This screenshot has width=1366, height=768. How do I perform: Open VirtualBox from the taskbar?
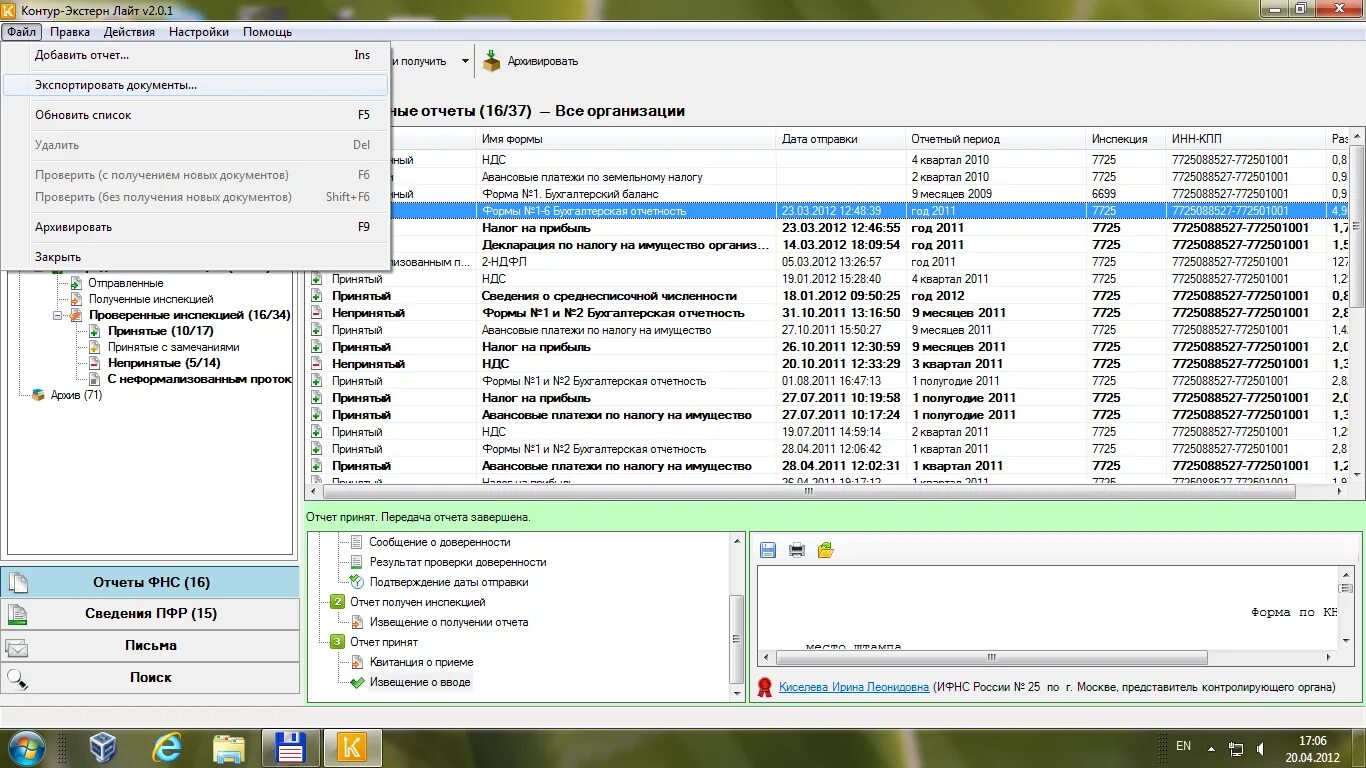coord(103,748)
